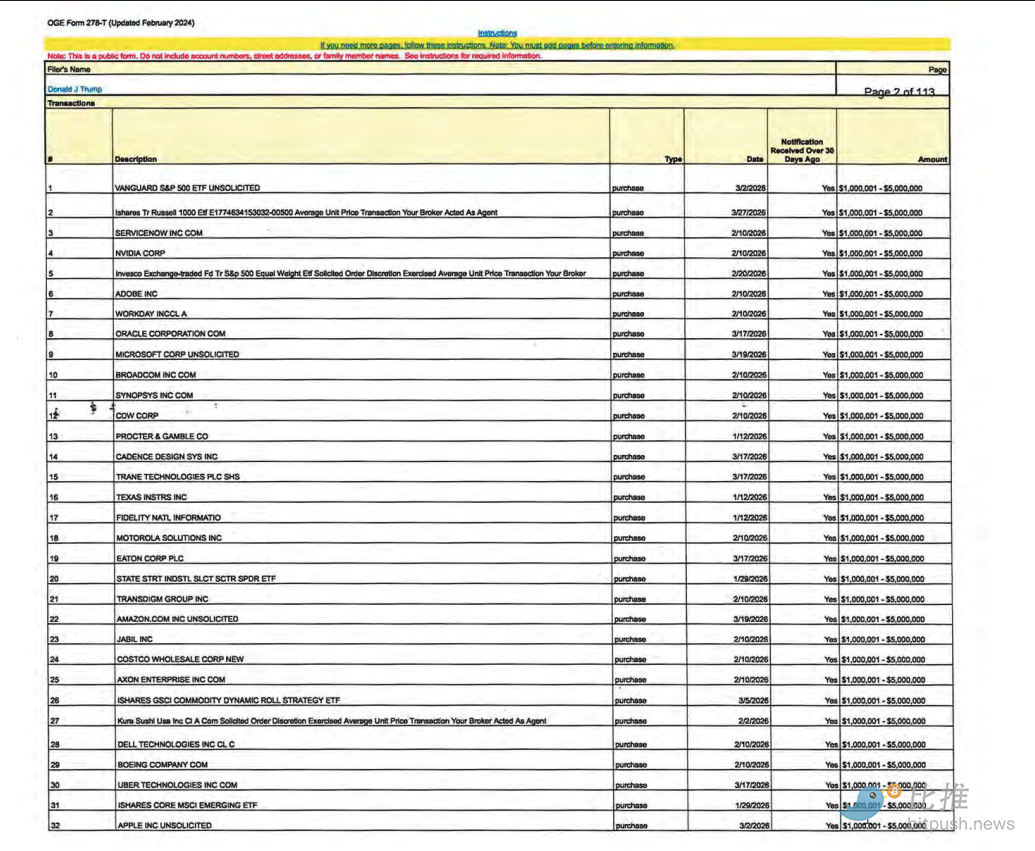Click 'purchase' type in Boeing Company row
The width and height of the screenshot is (1035, 851).
[x=632, y=765]
